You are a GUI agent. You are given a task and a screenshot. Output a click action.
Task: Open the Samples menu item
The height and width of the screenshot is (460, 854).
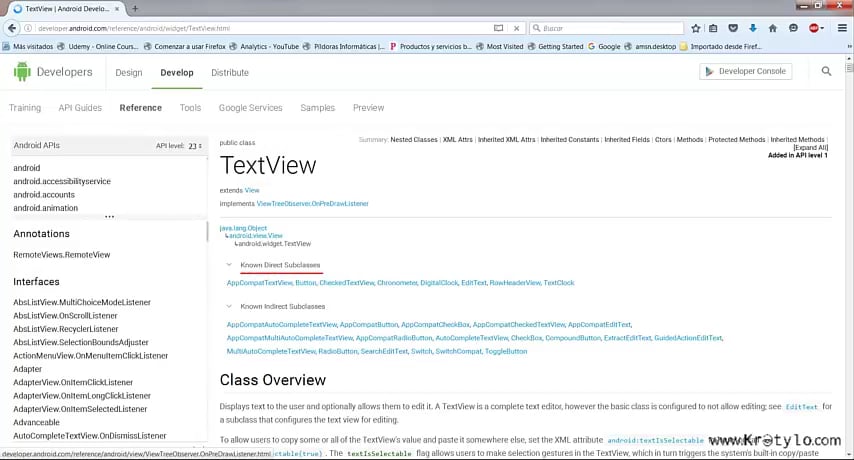[x=318, y=108]
